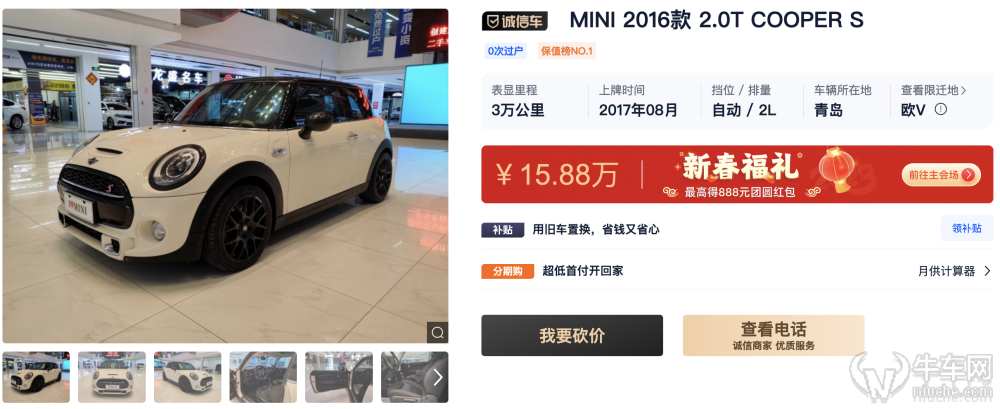Click the arrow icon on 前往主会场
1000x409 pixels.
click(969, 174)
